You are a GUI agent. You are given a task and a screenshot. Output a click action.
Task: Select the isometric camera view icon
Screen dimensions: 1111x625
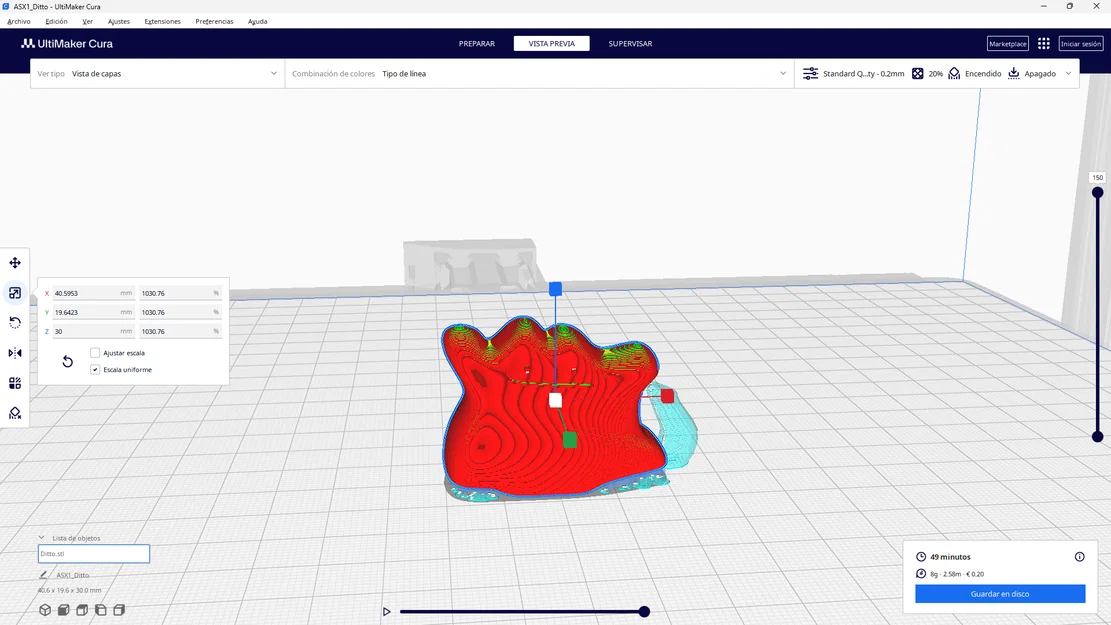coord(44,609)
